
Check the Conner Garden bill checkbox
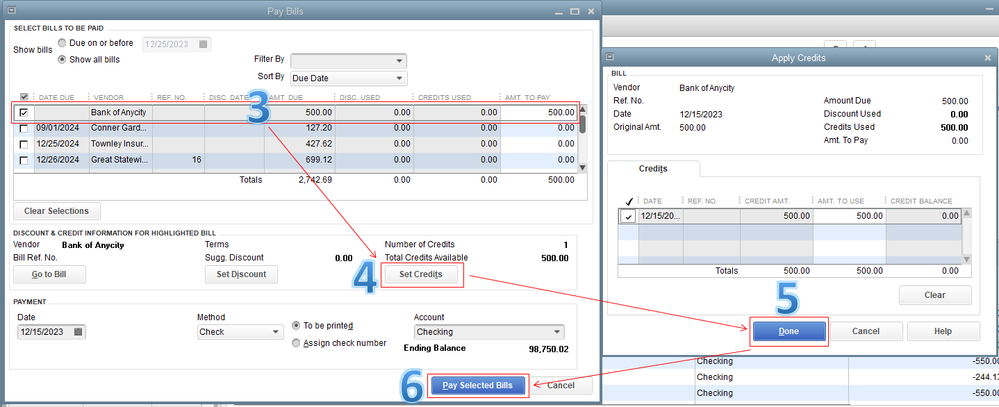[24, 128]
